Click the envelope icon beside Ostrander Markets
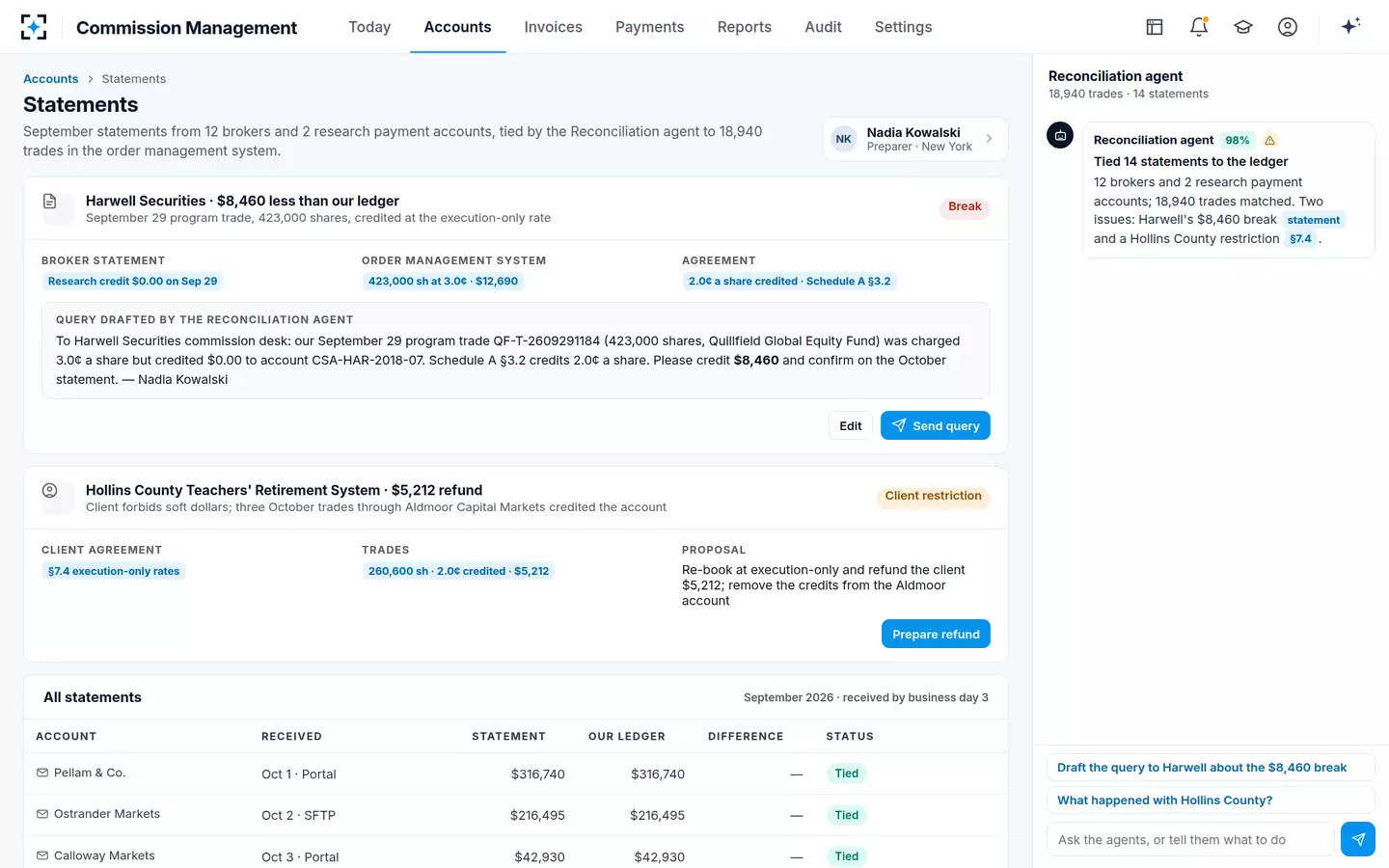 tap(42, 814)
